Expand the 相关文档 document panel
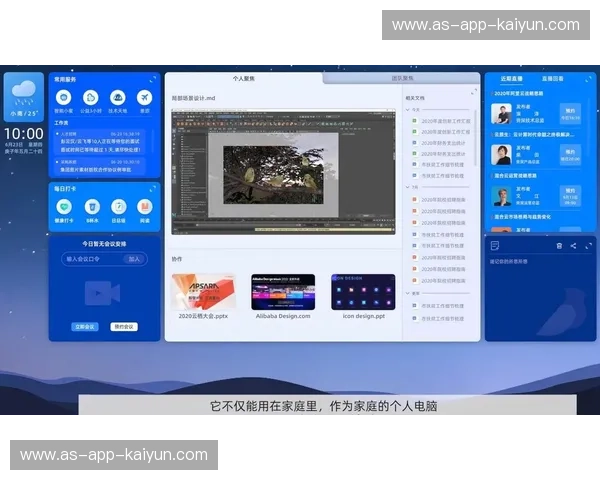Viewport: 600px width, 480px height. [x=474, y=92]
